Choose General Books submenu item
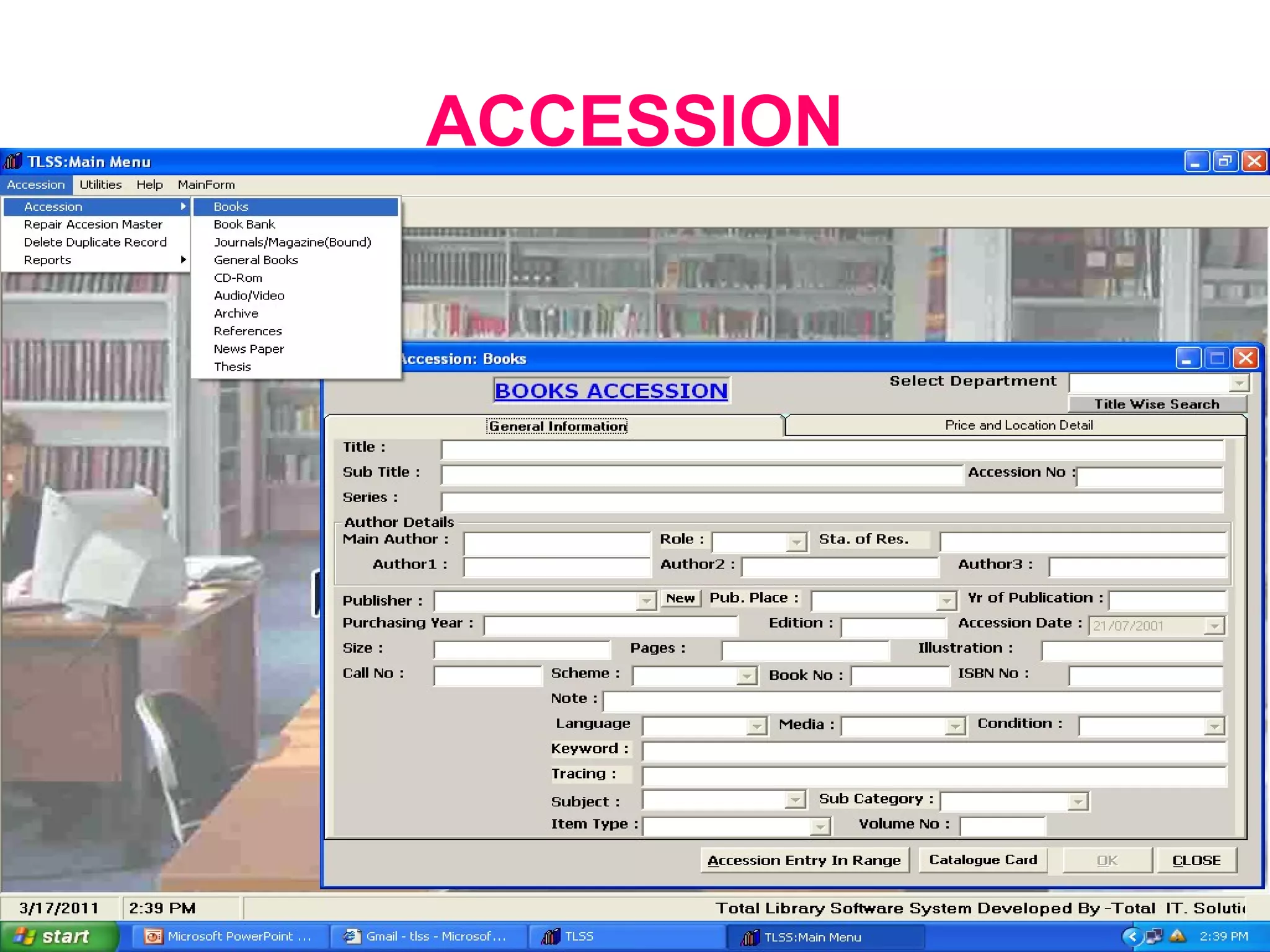 pyautogui.click(x=295, y=260)
